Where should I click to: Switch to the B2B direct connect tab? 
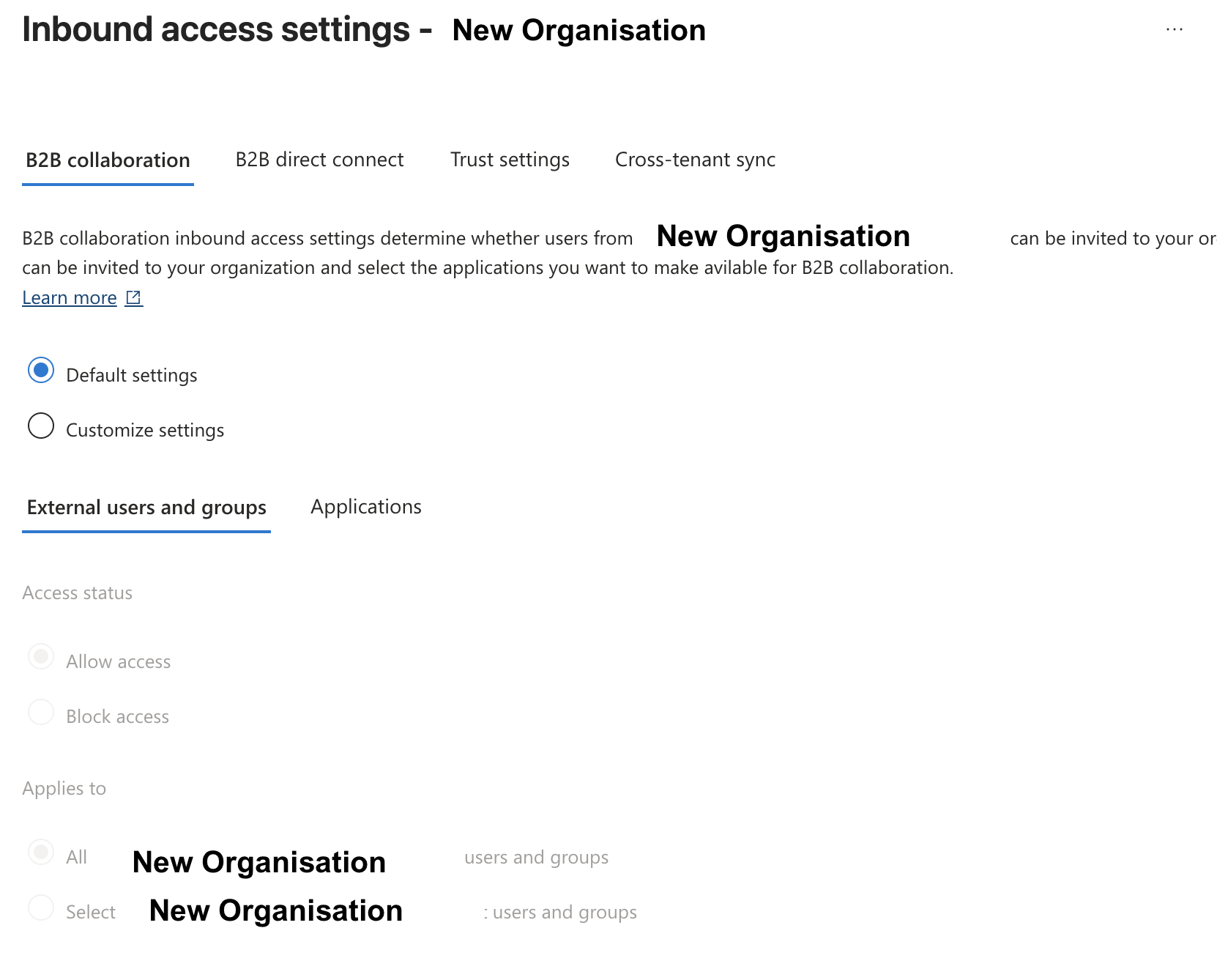tap(319, 160)
